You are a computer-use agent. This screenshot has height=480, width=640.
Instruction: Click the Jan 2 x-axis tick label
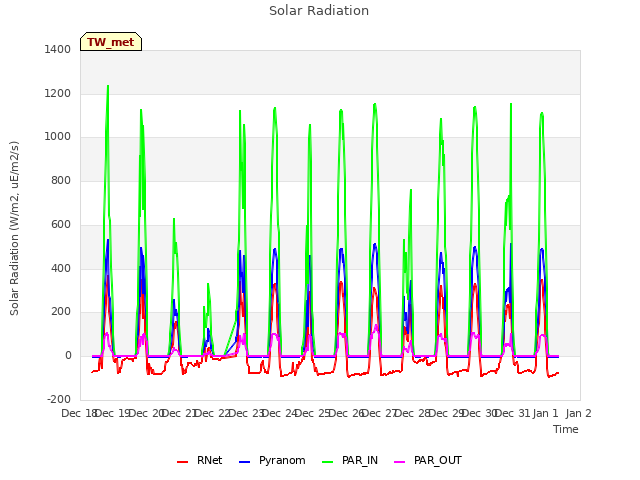[x=579, y=413]
